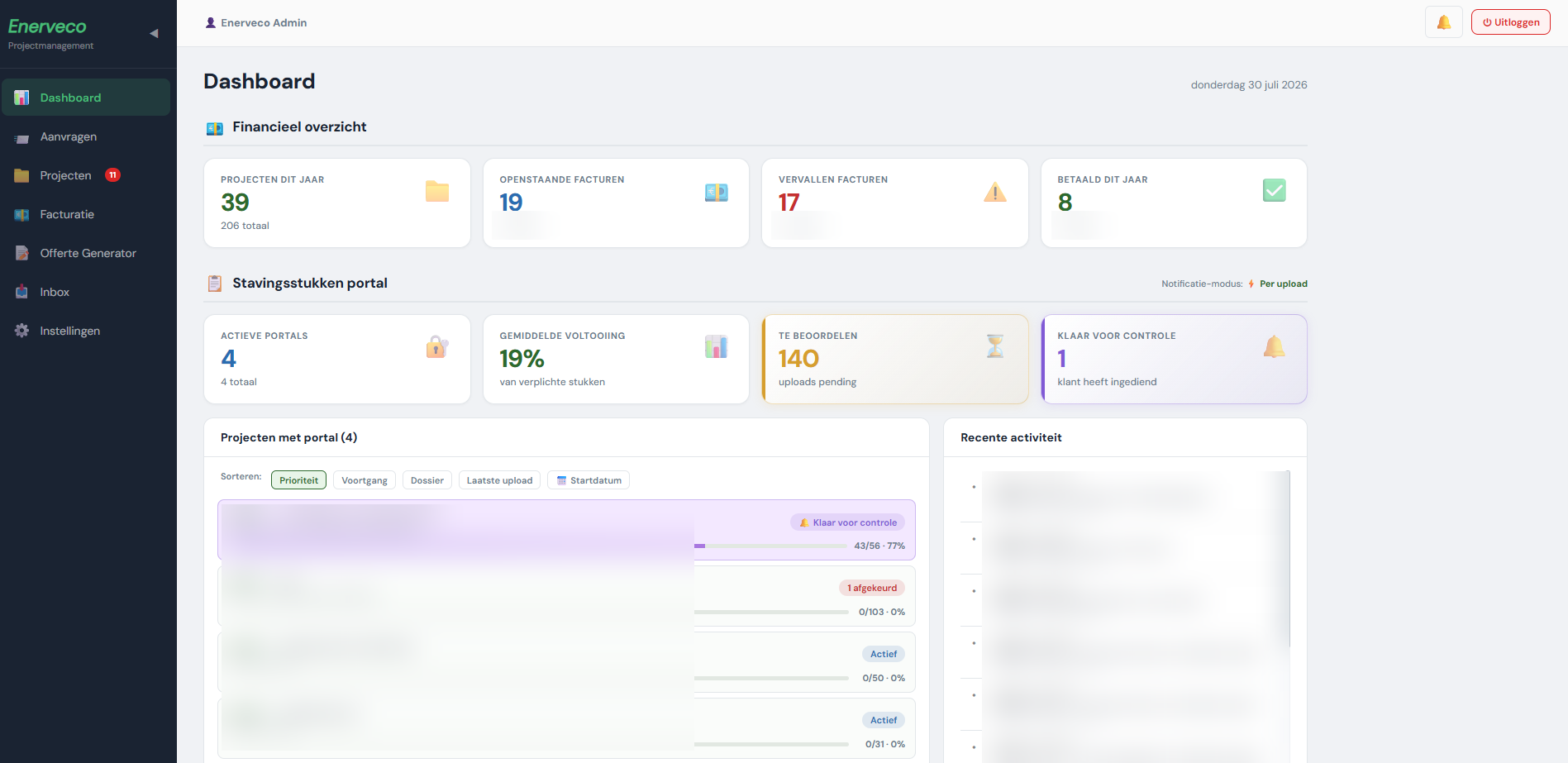Image resolution: width=1568 pixels, height=763 pixels.
Task: Click the 43/56 progress bar
Action: coord(771,546)
